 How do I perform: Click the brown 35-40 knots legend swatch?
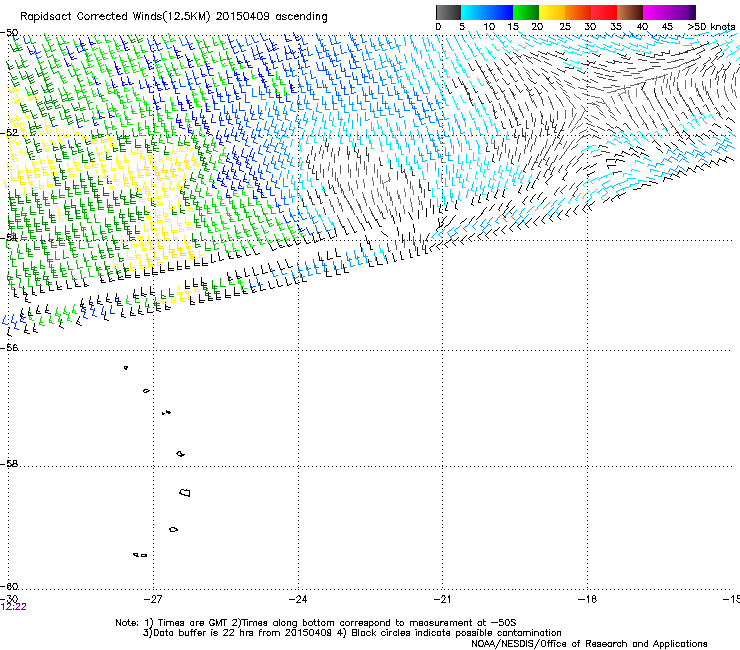tap(630, 12)
